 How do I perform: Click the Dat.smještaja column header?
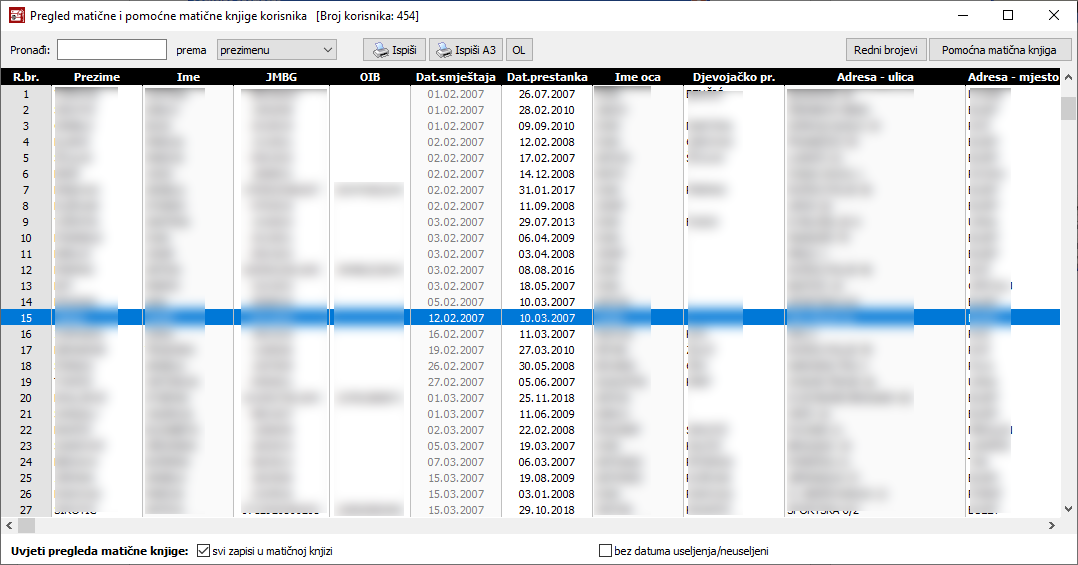tap(455, 77)
